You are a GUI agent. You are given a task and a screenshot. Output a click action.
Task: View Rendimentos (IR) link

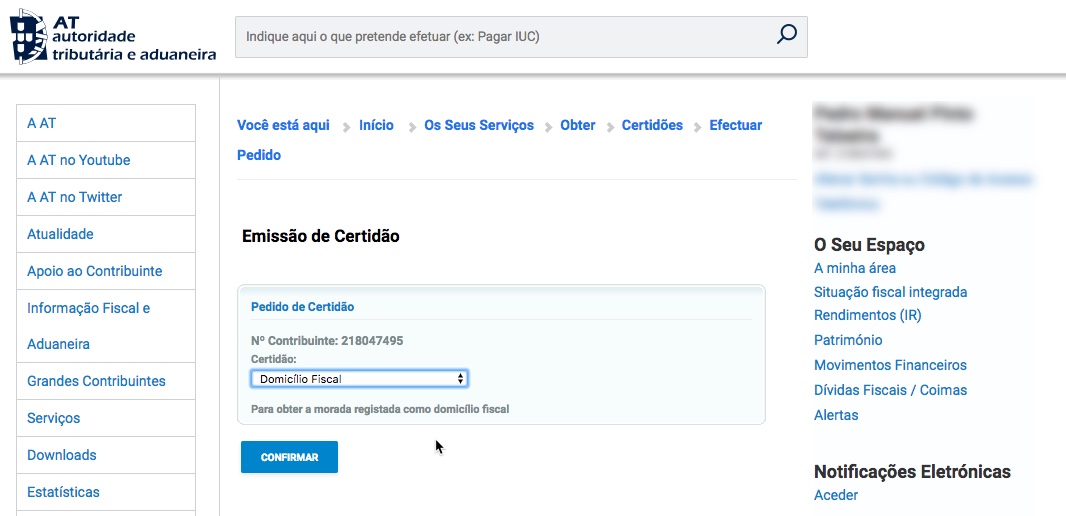pyautogui.click(x=868, y=315)
